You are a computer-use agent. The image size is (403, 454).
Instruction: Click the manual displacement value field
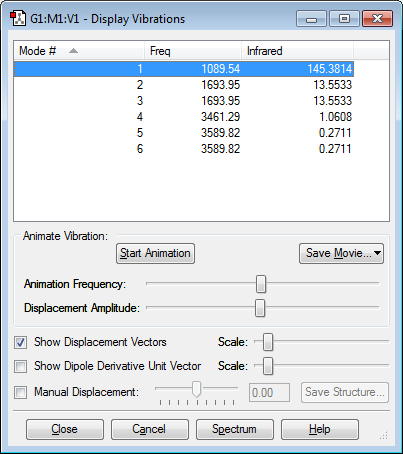tap(269, 392)
